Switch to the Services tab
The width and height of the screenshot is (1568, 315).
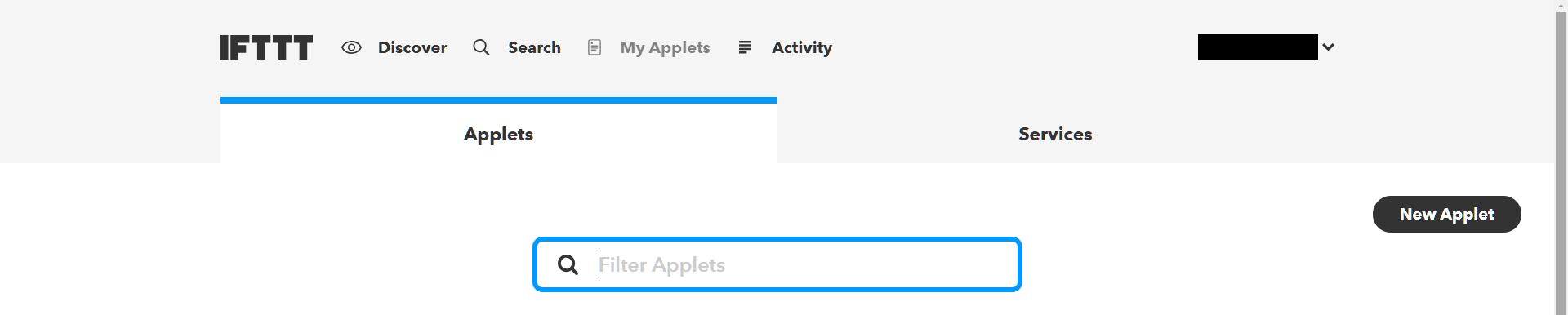coord(1055,134)
